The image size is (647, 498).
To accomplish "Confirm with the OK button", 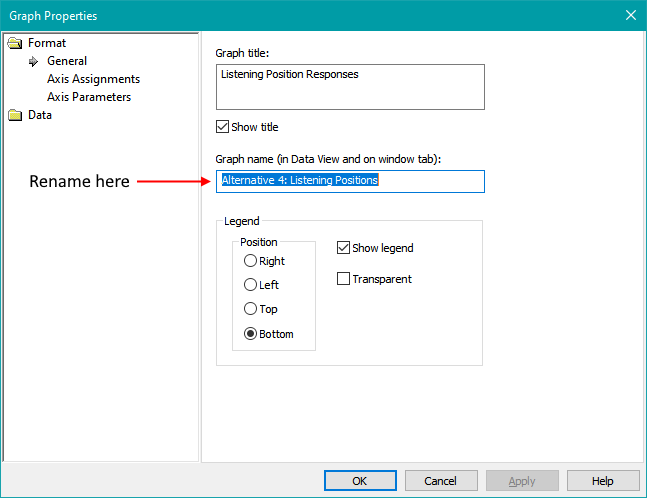I will [x=360, y=481].
